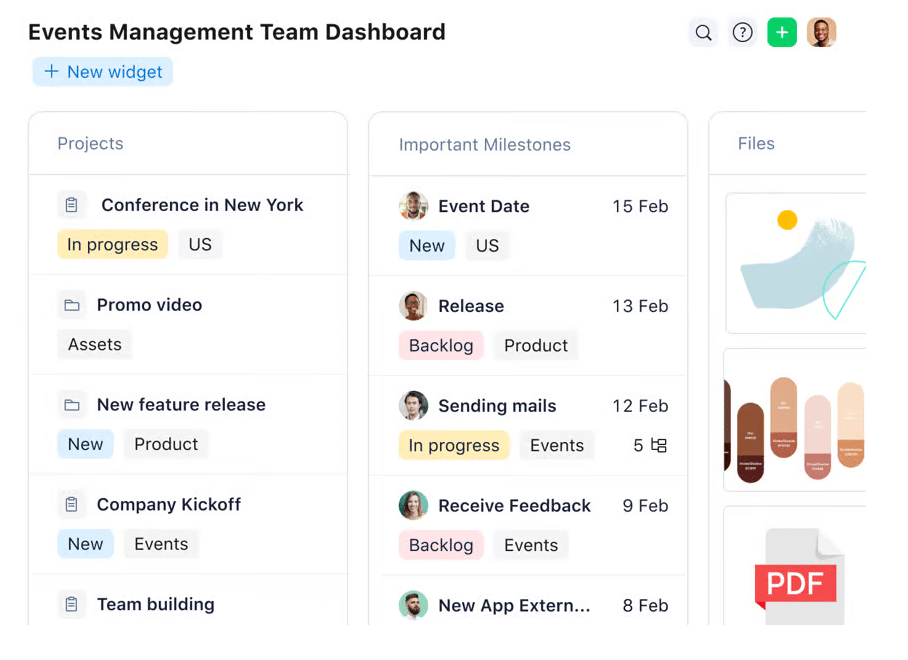Open the Sending mails milestone
The height and width of the screenshot is (660, 908).
(x=497, y=405)
